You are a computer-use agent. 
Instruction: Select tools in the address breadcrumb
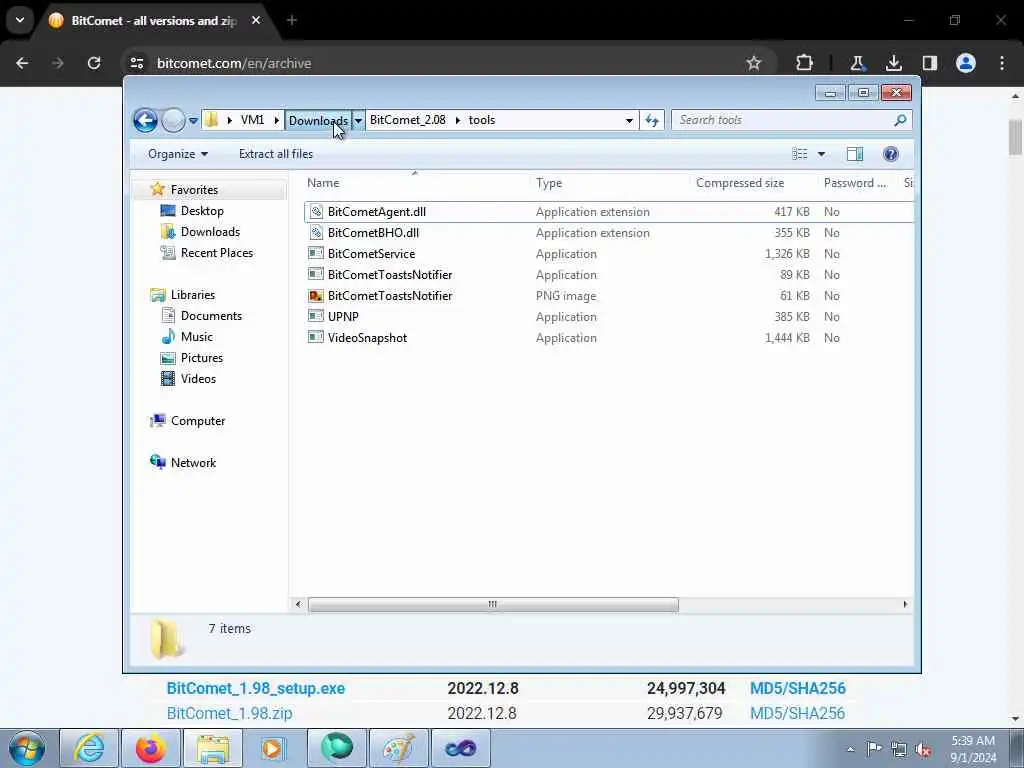[482, 120]
